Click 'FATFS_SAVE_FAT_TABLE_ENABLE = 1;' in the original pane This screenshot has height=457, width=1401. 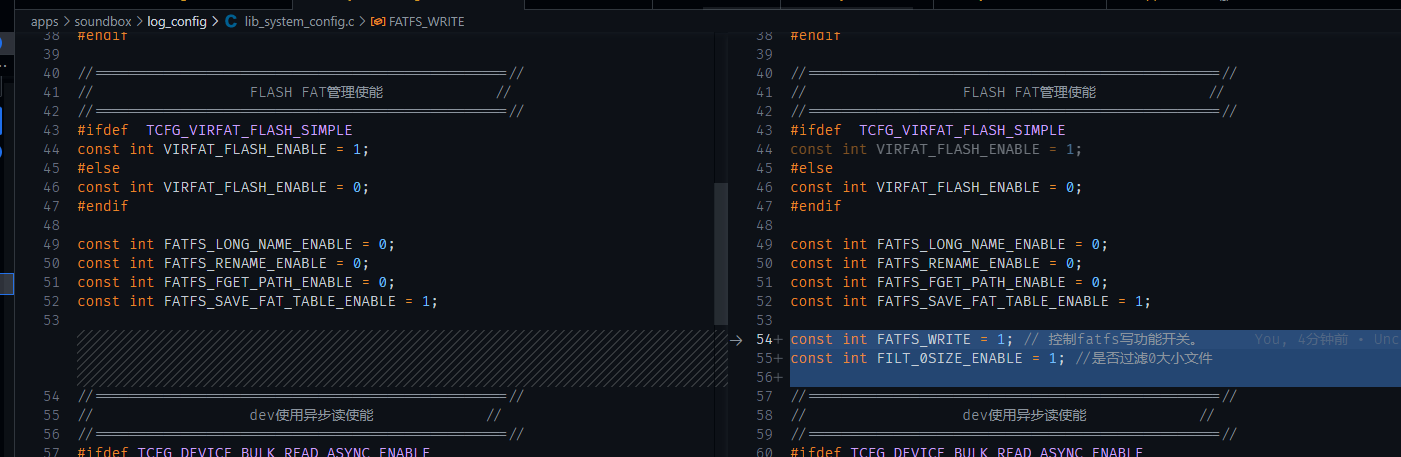point(301,301)
